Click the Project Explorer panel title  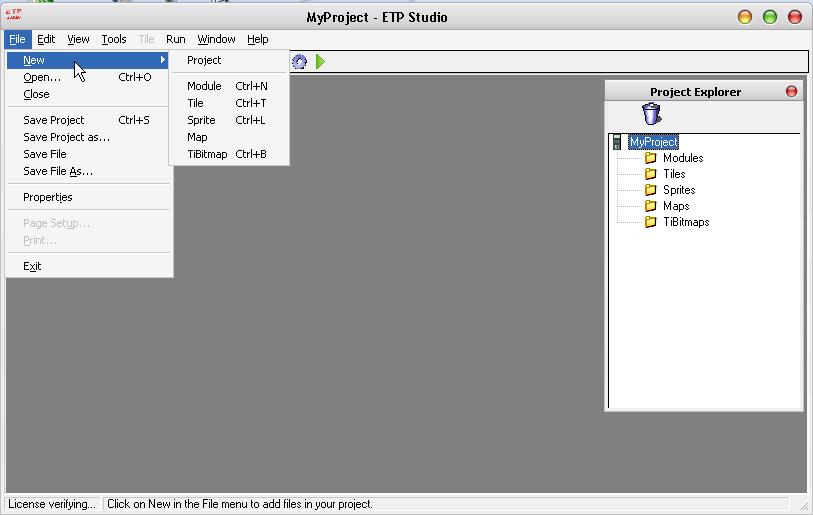695,92
